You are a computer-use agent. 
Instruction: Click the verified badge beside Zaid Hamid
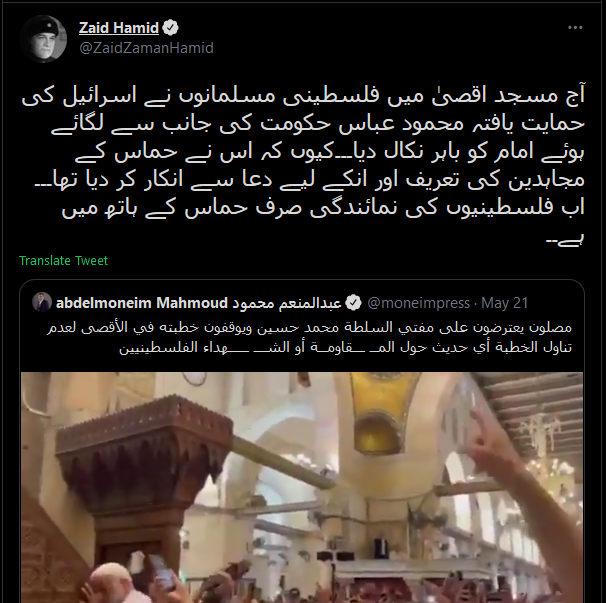pyautogui.click(x=170, y=28)
